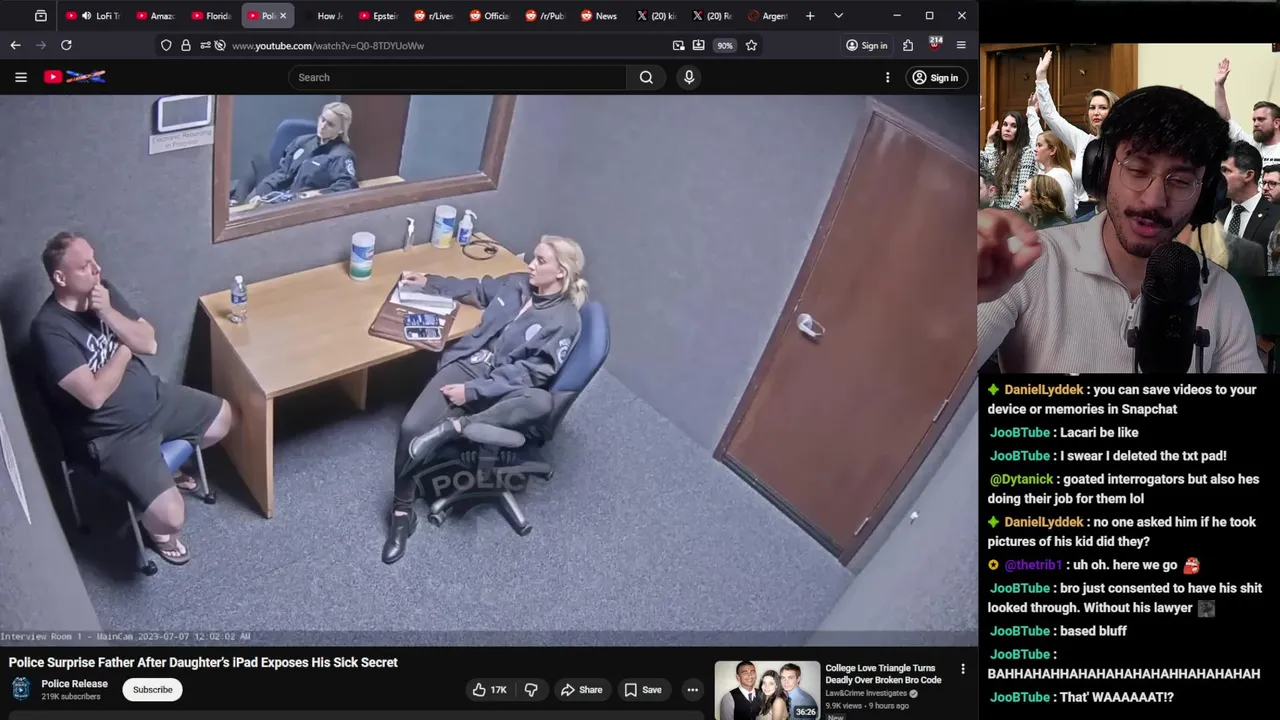Open the YouTube guide hamburger menu
This screenshot has width=1280, height=720.
(x=20, y=77)
